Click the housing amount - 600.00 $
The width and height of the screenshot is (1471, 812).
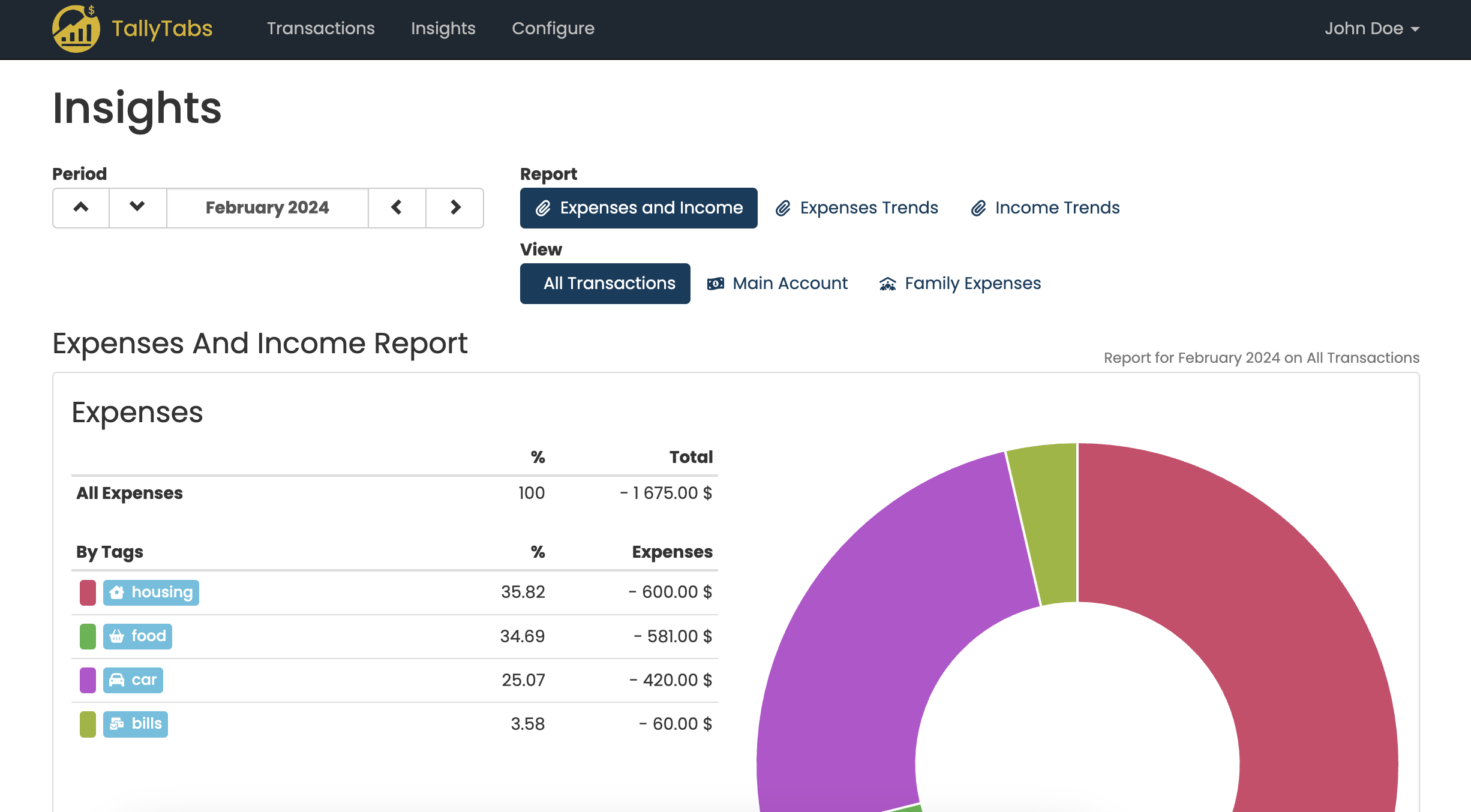coord(670,593)
